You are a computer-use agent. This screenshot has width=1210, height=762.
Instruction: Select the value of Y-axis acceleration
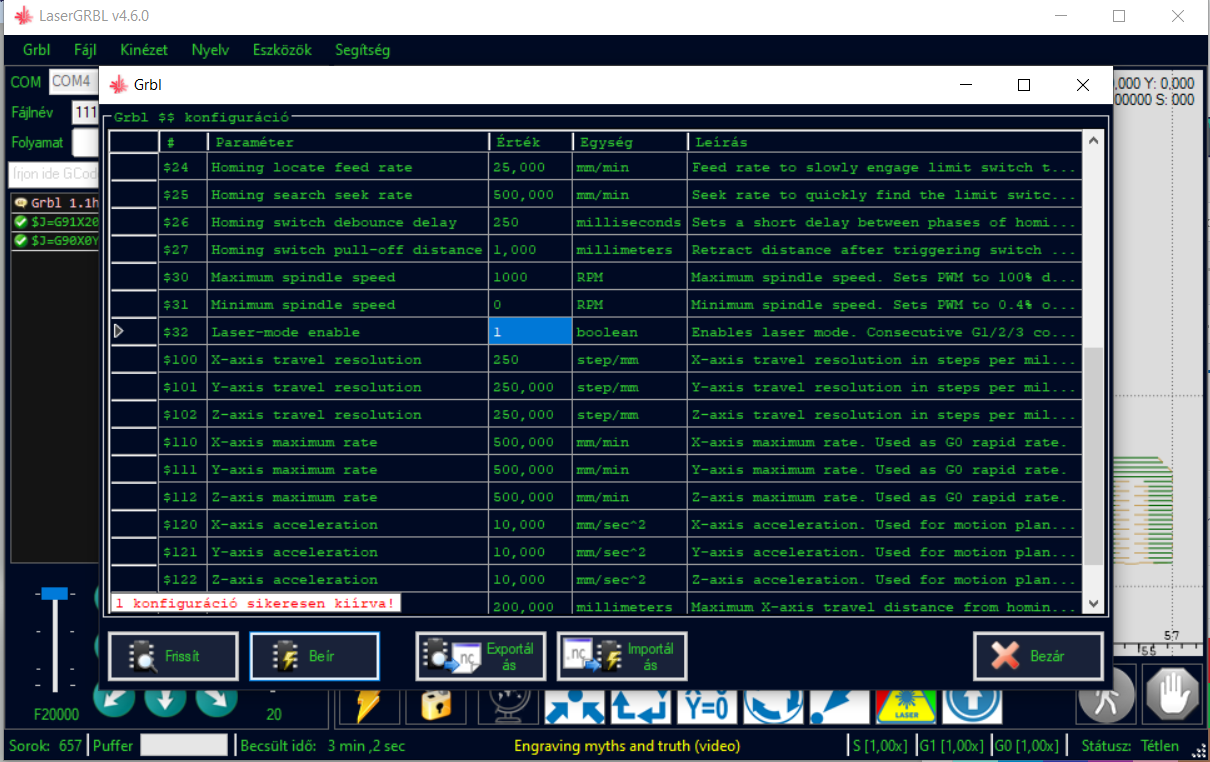click(530, 552)
